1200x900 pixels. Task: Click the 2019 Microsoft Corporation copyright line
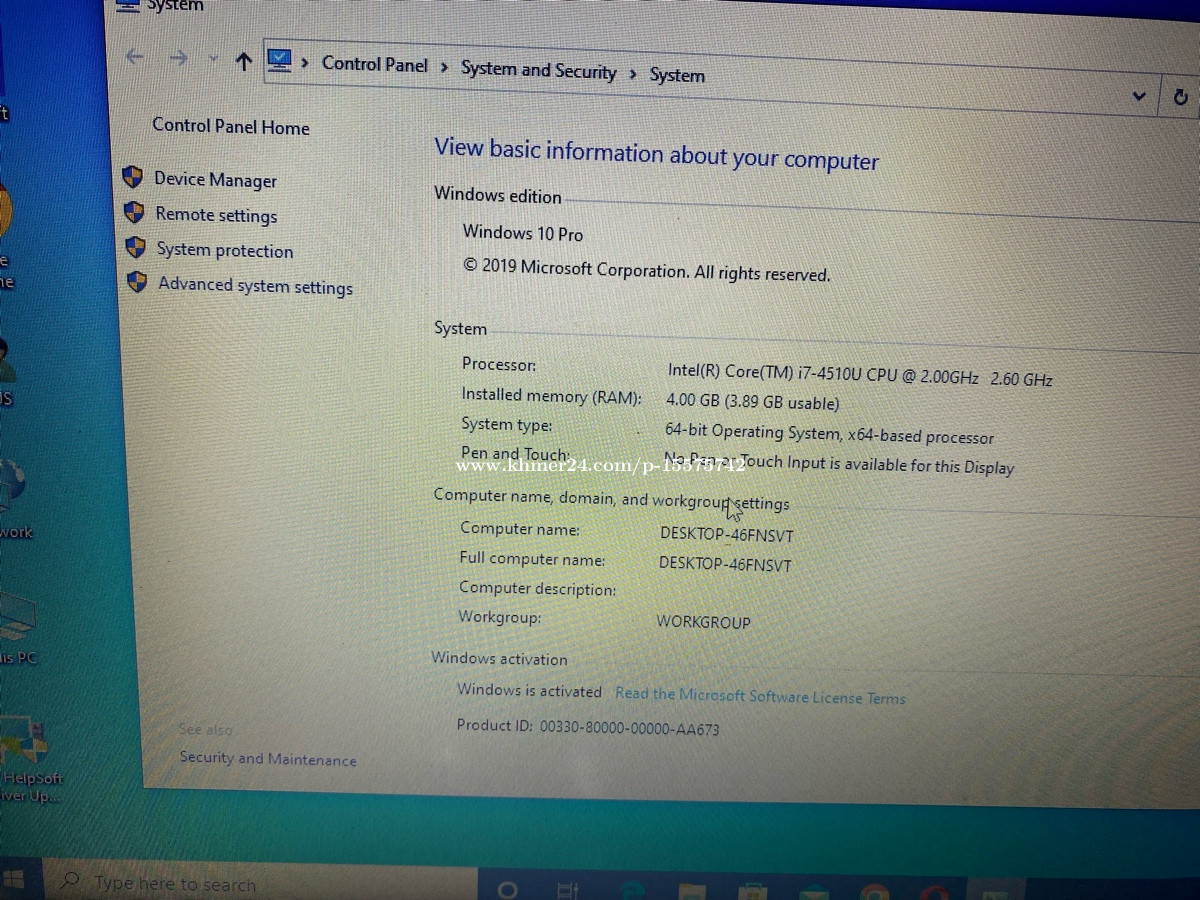(x=646, y=270)
